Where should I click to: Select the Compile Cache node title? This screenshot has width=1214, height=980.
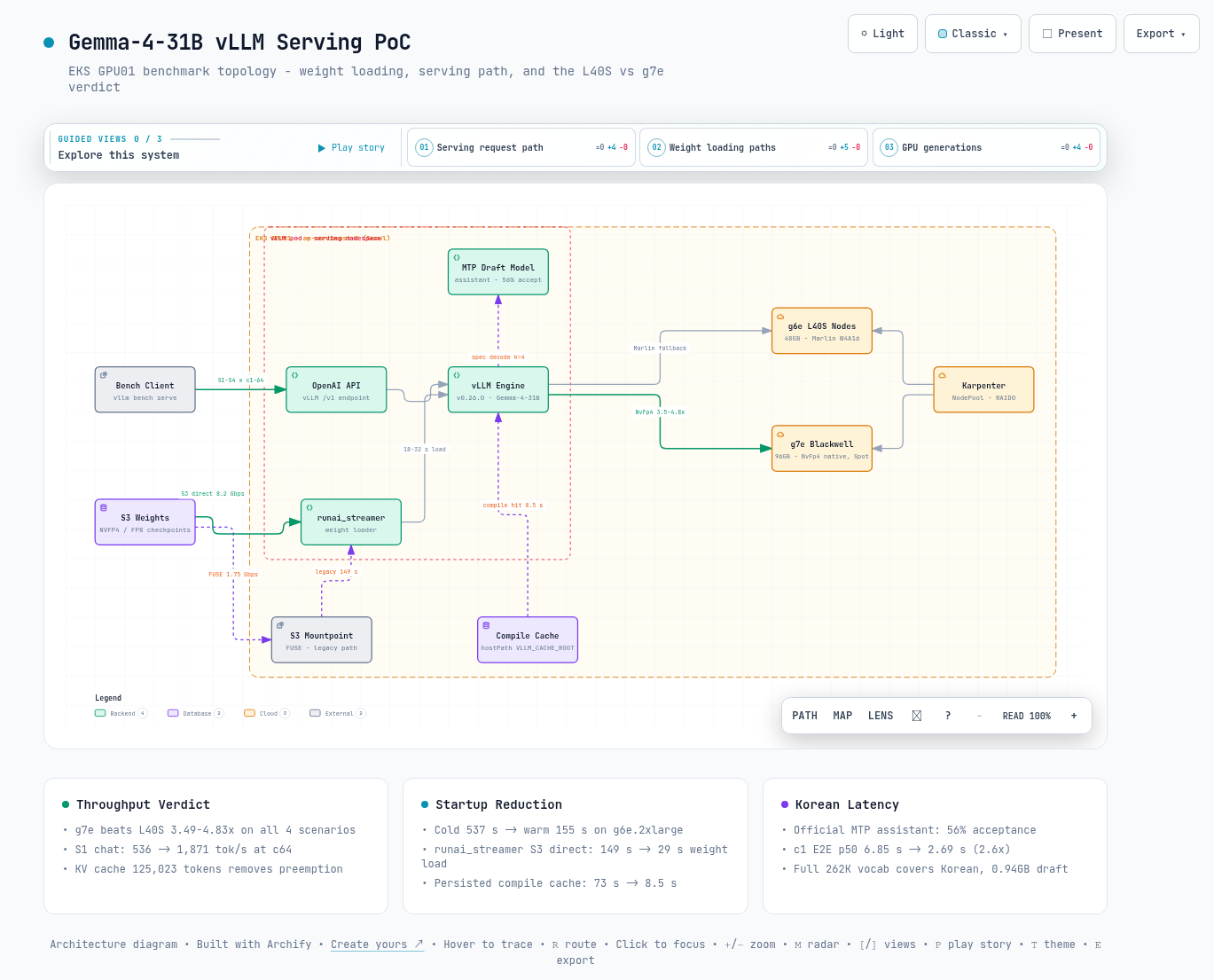coord(528,636)
